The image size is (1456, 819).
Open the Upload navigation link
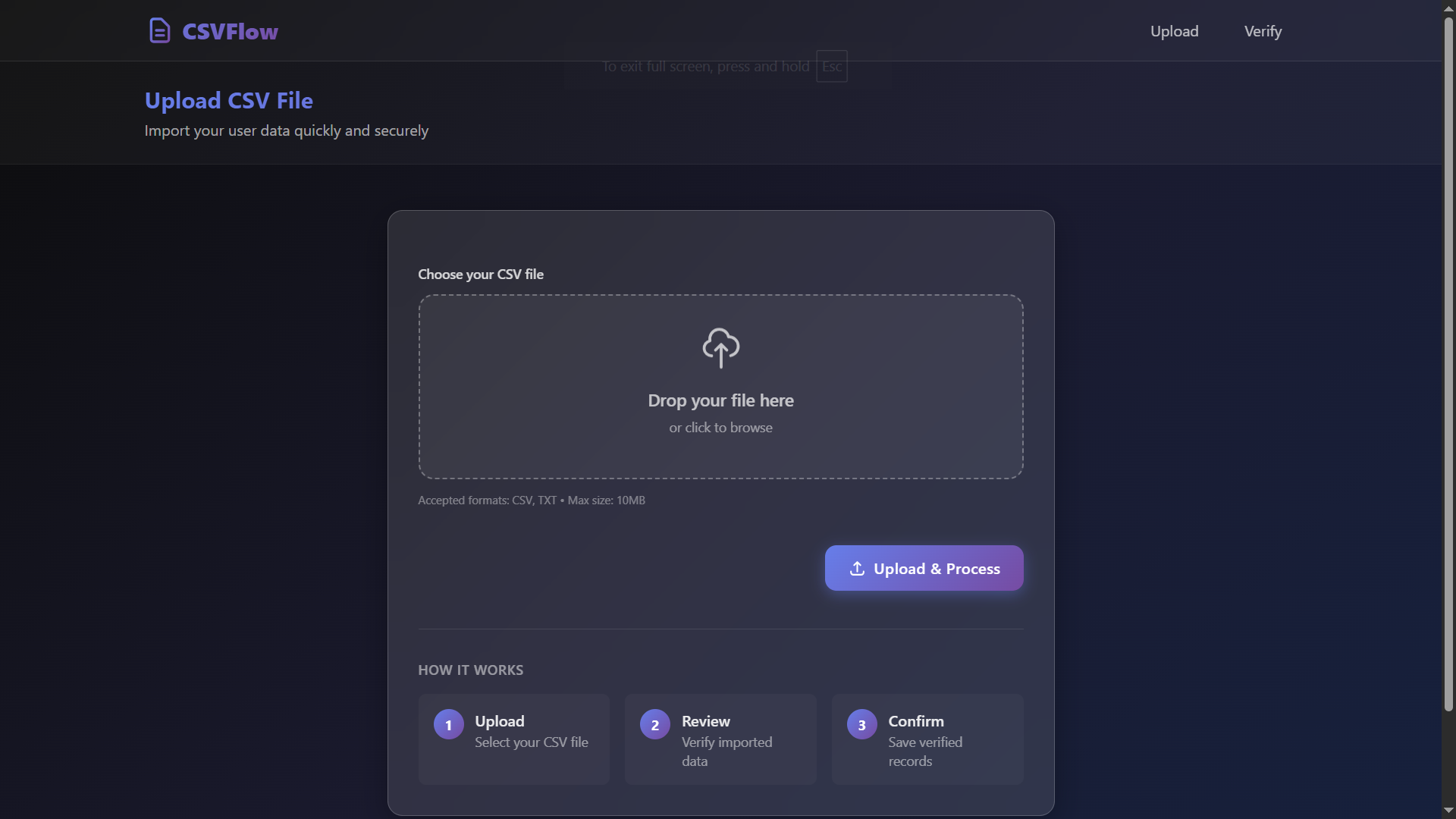coord(1174,31)
